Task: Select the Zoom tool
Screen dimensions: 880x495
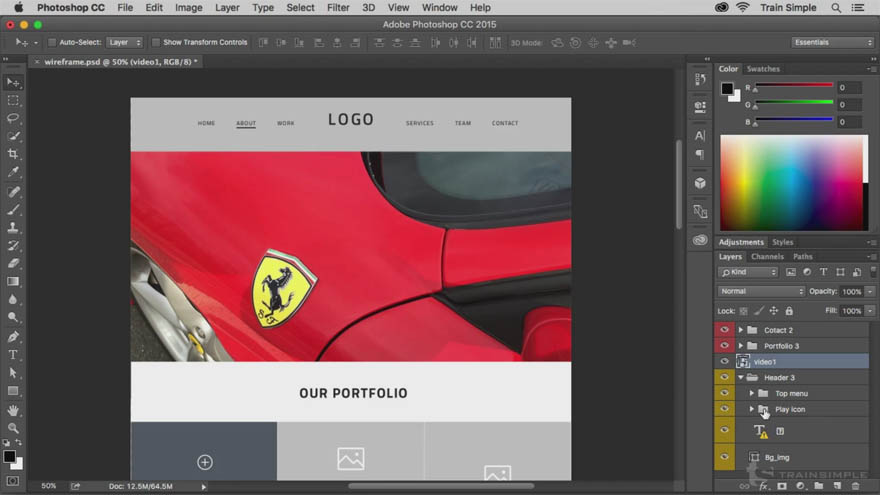Action: [13, 428]
